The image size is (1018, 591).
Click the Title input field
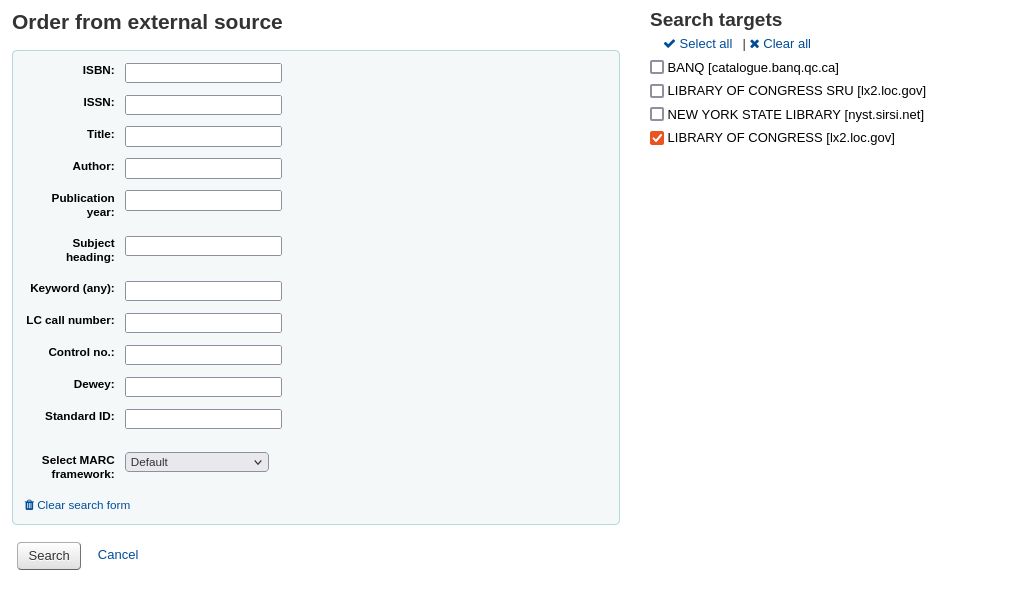click(203, 136)
